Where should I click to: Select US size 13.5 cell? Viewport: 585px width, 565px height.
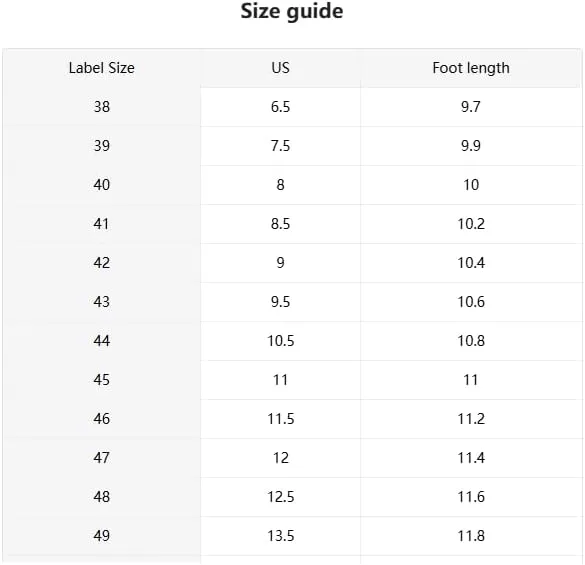pos(281,536)
